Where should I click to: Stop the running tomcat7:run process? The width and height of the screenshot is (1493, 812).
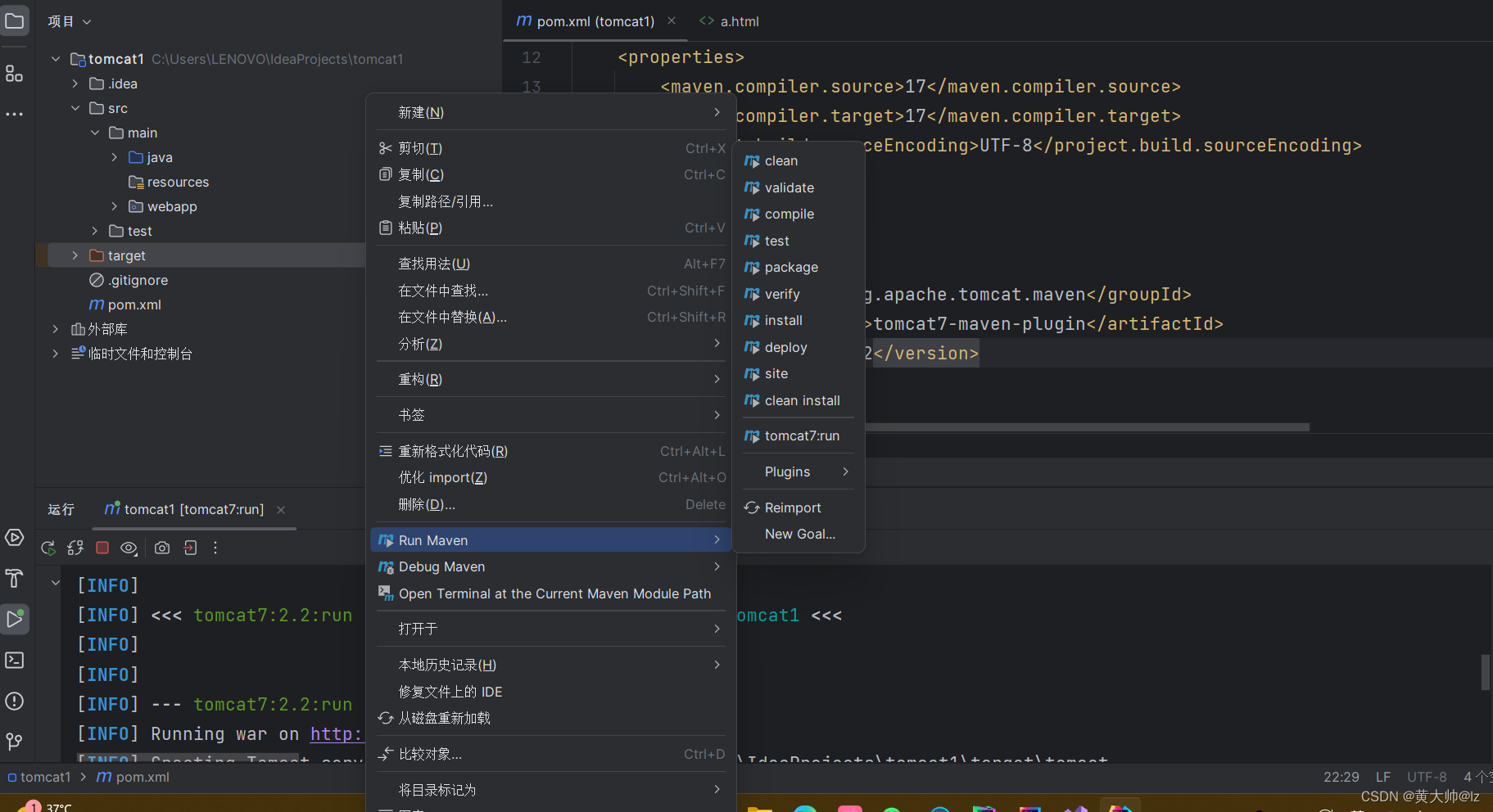coord(102,548)
